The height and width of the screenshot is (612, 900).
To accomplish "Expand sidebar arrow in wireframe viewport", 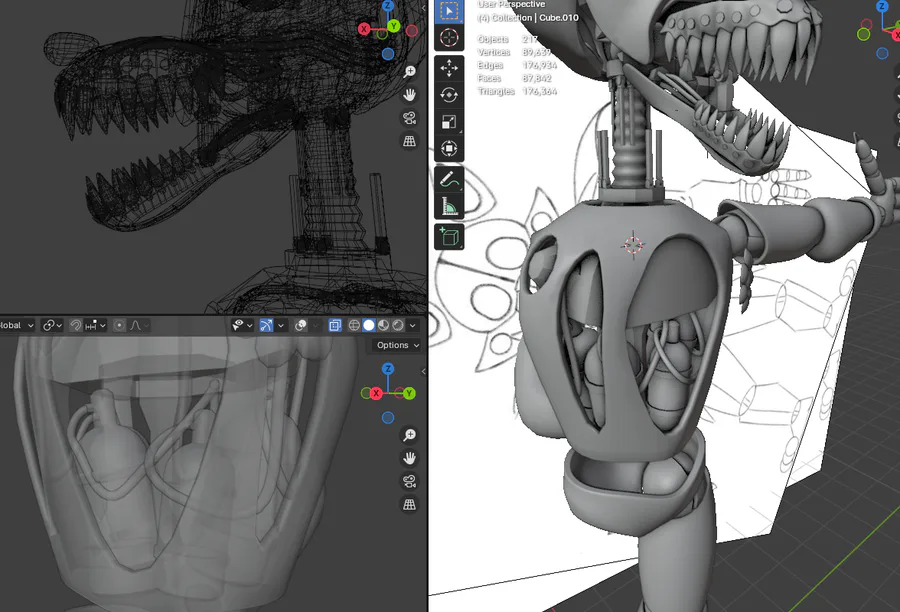I will (424, 8).
